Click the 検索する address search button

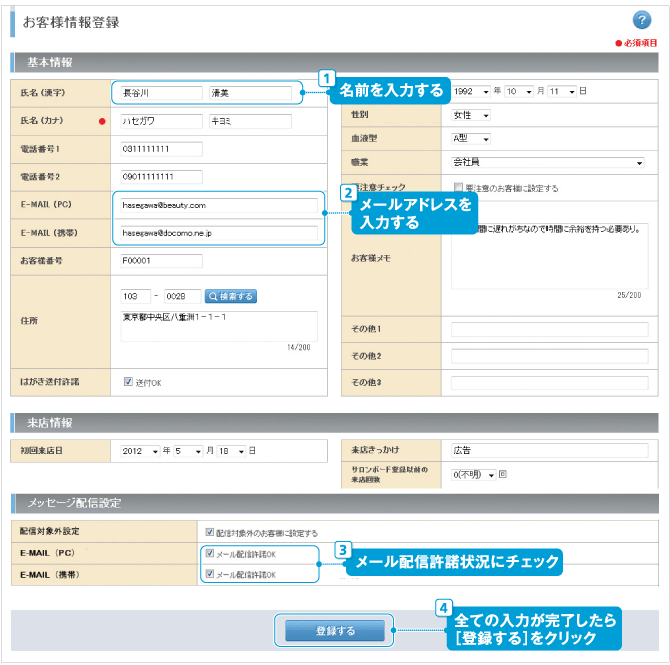231,296
